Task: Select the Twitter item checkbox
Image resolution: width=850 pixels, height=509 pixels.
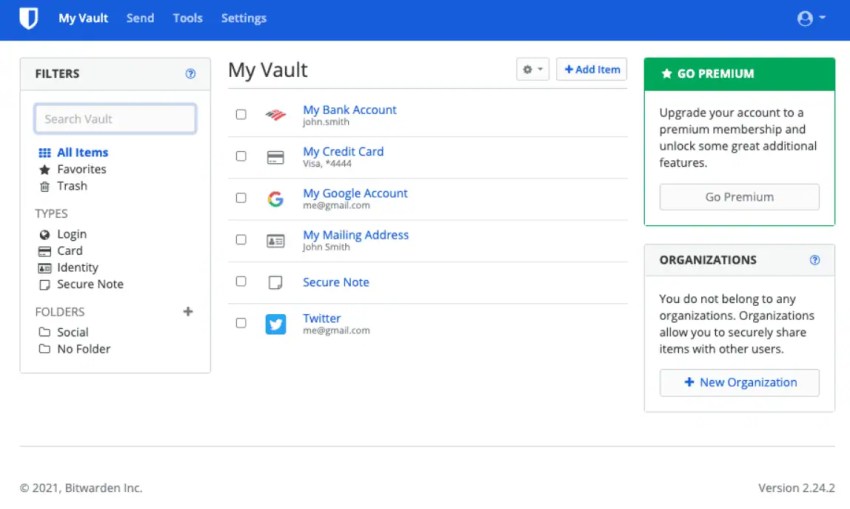Action: click(x=241, y=323)
